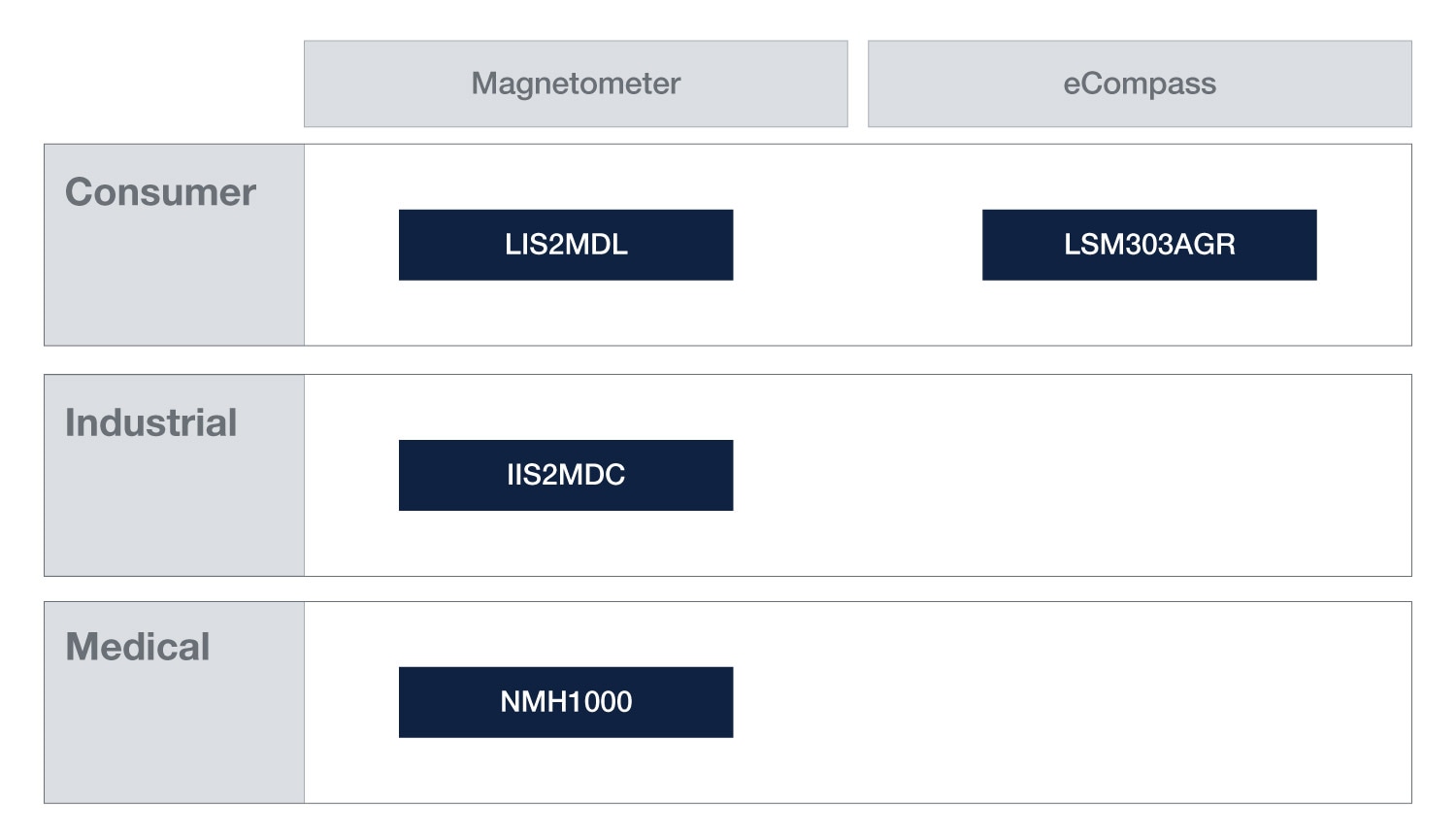Pick the magnetometer in the Medical row

point(566,702)
